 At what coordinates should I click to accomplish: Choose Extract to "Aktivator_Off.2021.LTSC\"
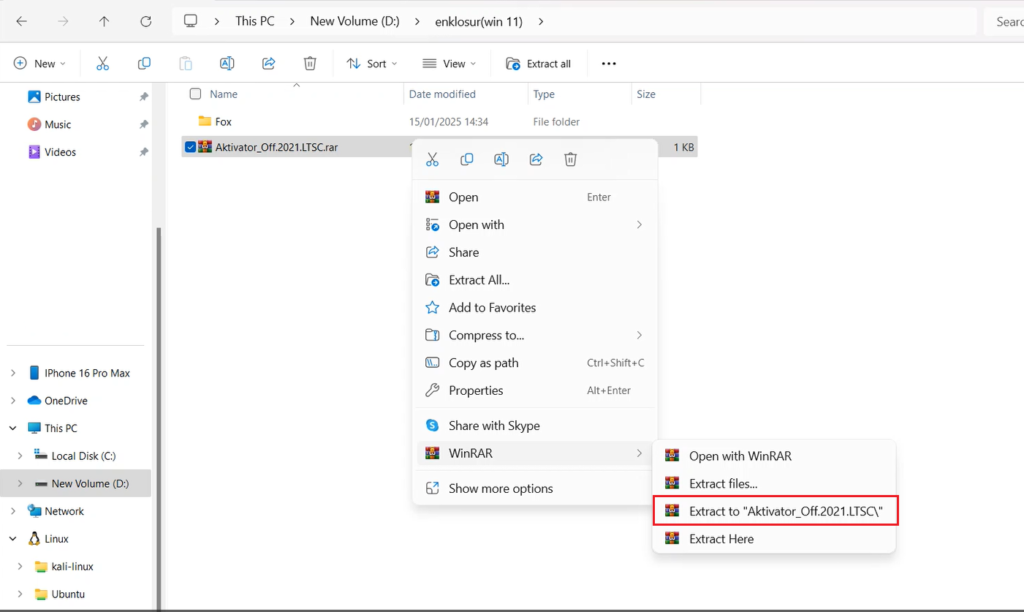[x=775, y=511]
